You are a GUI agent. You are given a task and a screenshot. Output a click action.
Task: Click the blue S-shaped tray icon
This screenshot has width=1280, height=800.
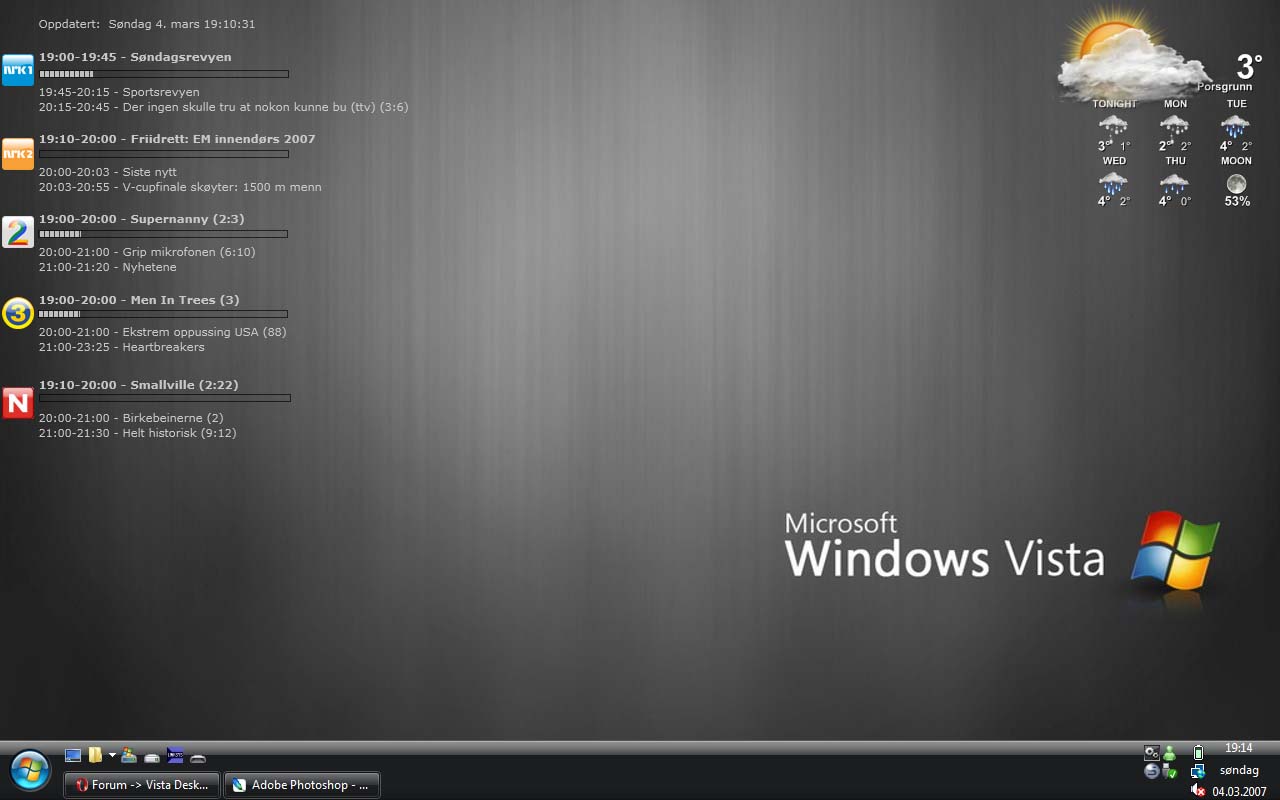tap(1152, 771)
